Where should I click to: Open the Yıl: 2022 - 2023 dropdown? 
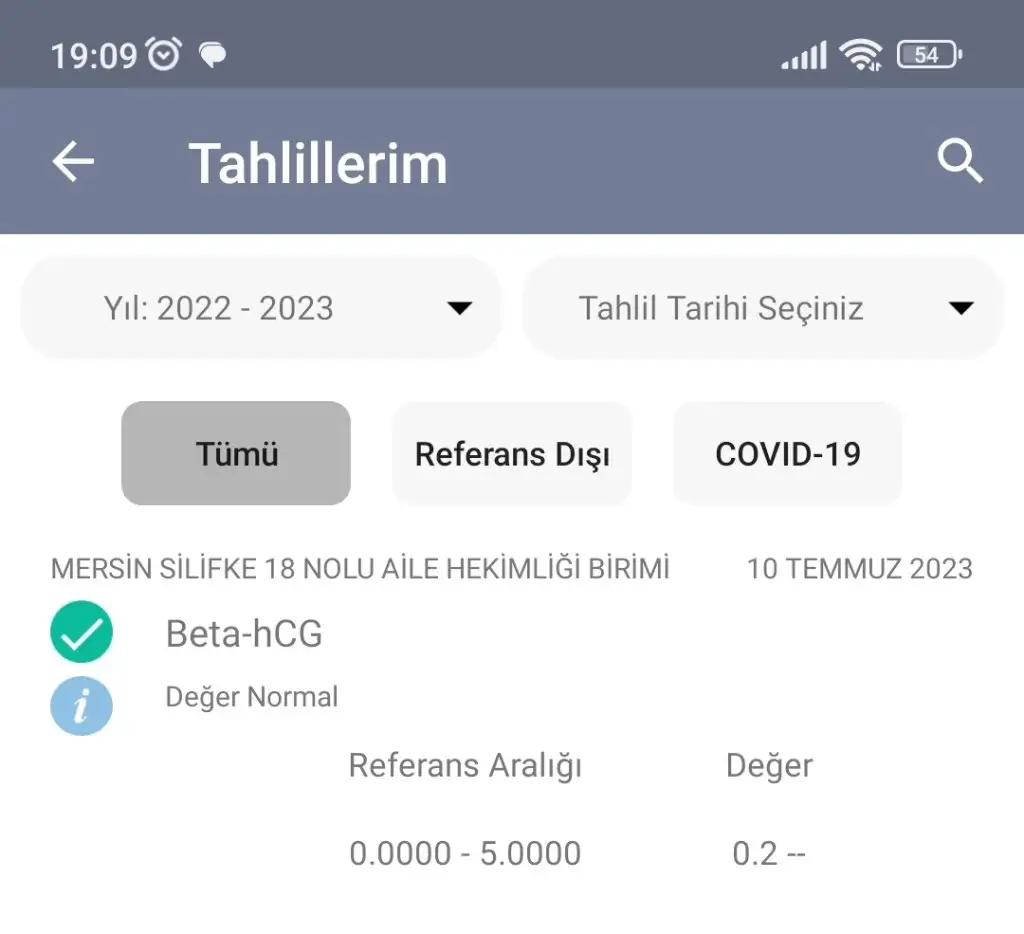[x=260, y=308]
